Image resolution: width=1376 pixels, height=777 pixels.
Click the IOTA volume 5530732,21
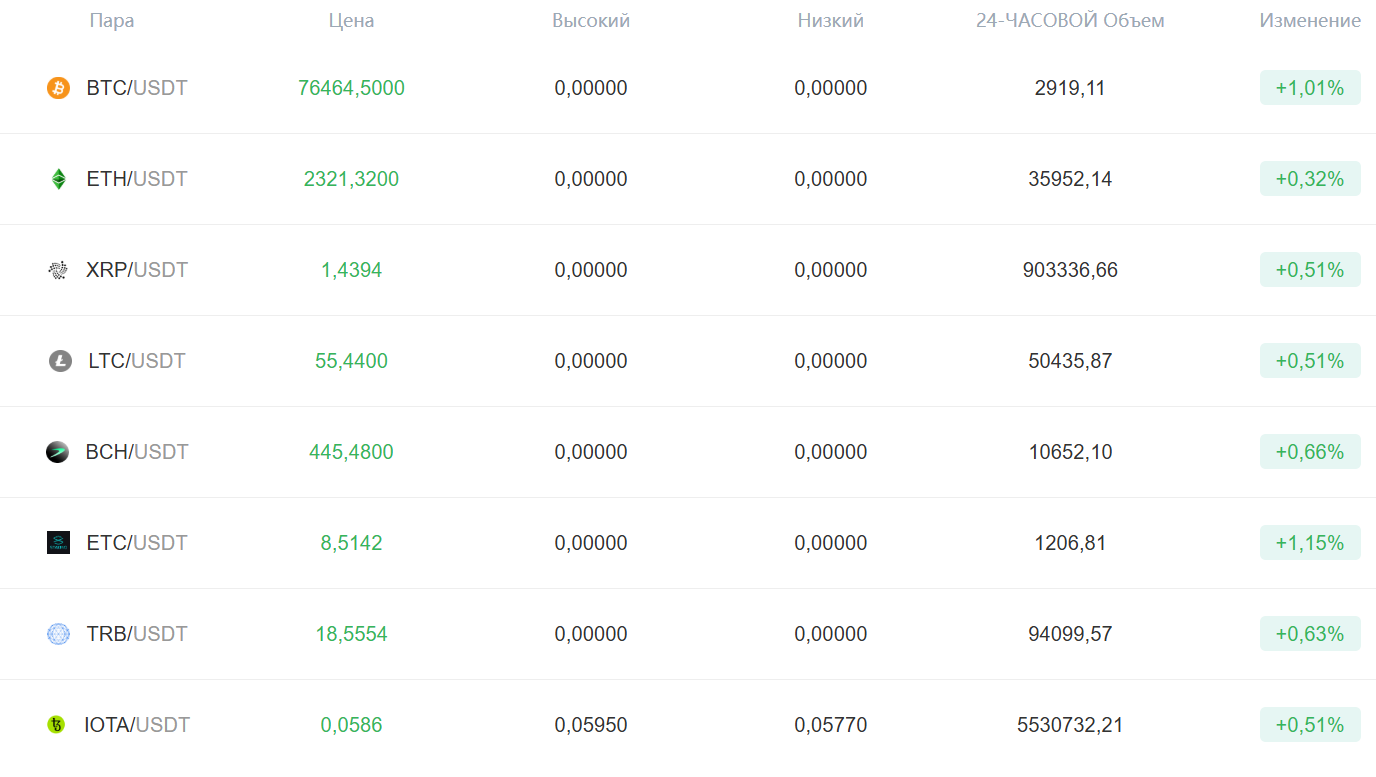coord(1070,725)
